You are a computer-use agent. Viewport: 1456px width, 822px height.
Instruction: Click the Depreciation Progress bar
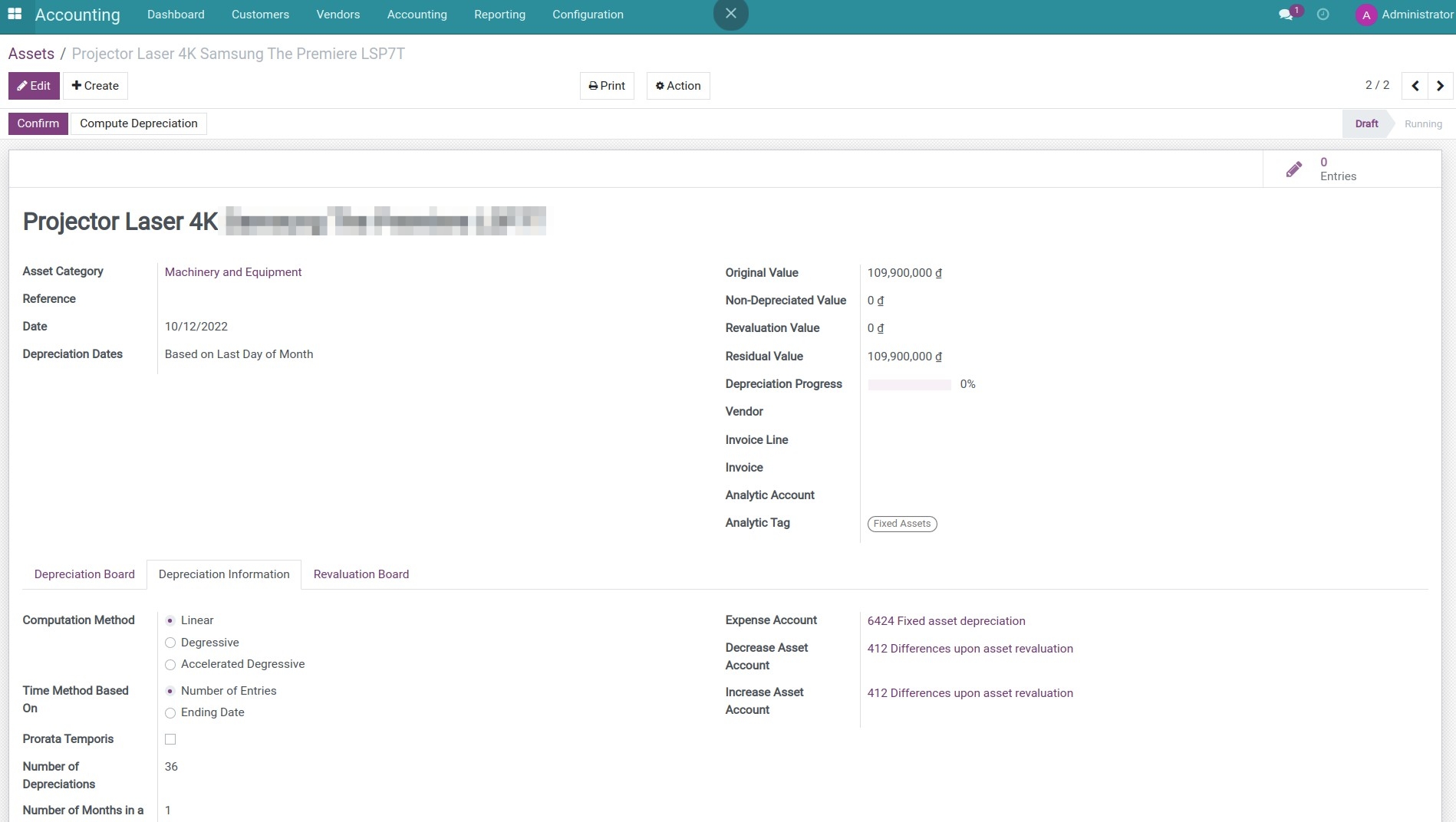909,384
